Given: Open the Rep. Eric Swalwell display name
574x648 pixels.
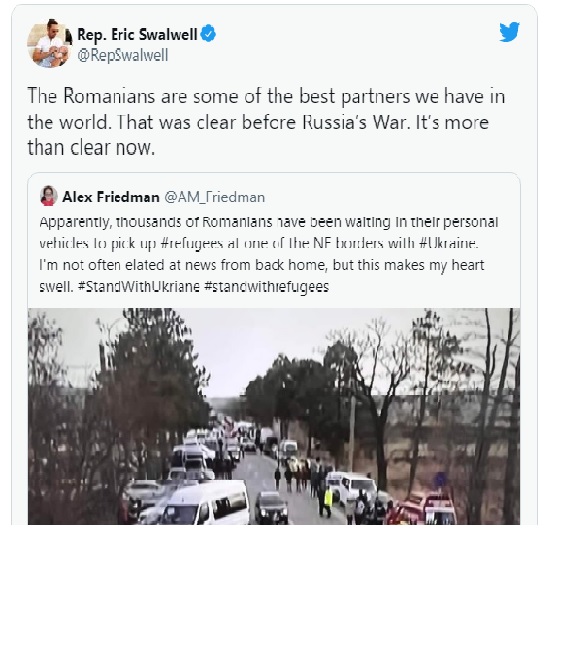Looking at the screenshot, I should (x=137, y=35).
